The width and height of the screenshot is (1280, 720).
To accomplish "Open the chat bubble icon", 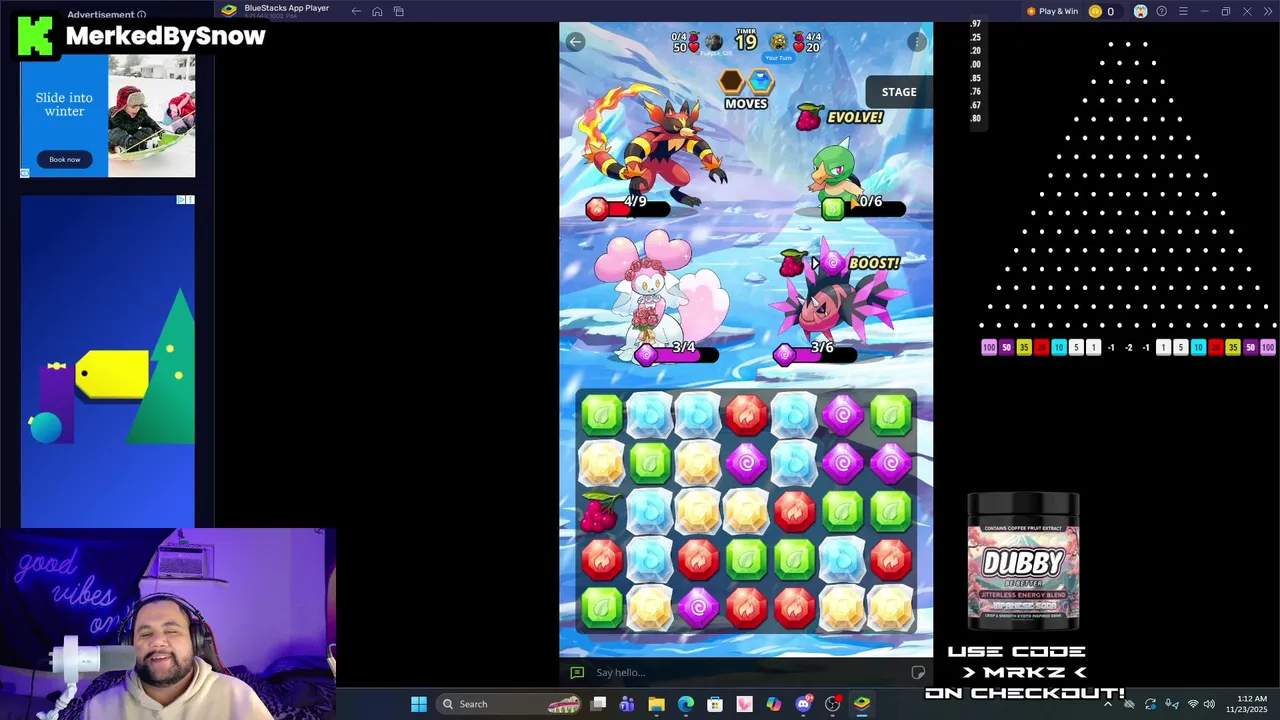I will click(x=577, y=672).
